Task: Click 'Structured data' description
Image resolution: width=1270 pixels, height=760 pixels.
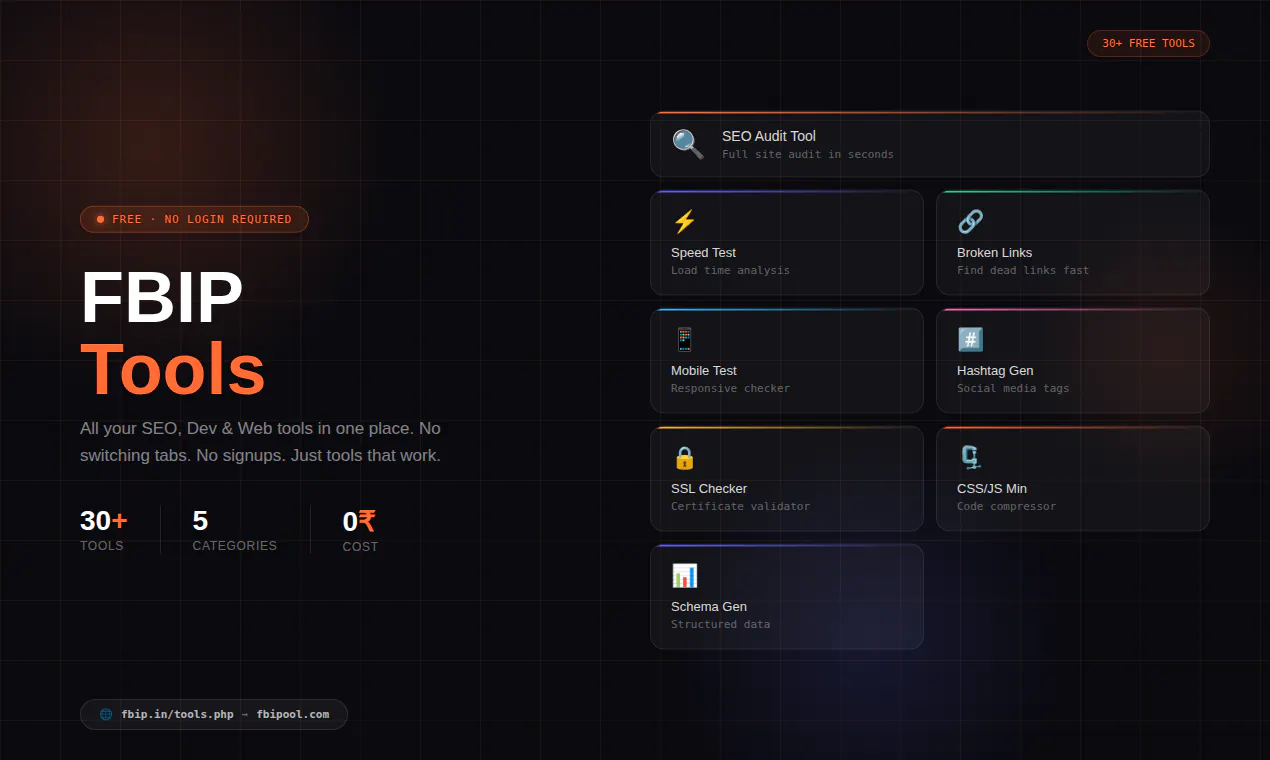Action: click(x=720, y=625)
